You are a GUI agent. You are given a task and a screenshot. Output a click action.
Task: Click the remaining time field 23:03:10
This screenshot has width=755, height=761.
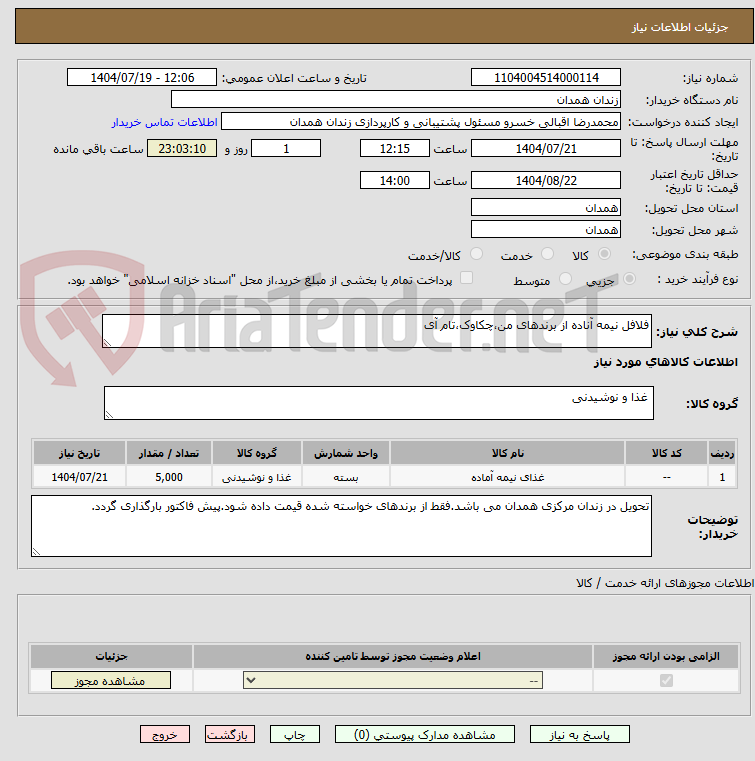[x=182, y=149]
